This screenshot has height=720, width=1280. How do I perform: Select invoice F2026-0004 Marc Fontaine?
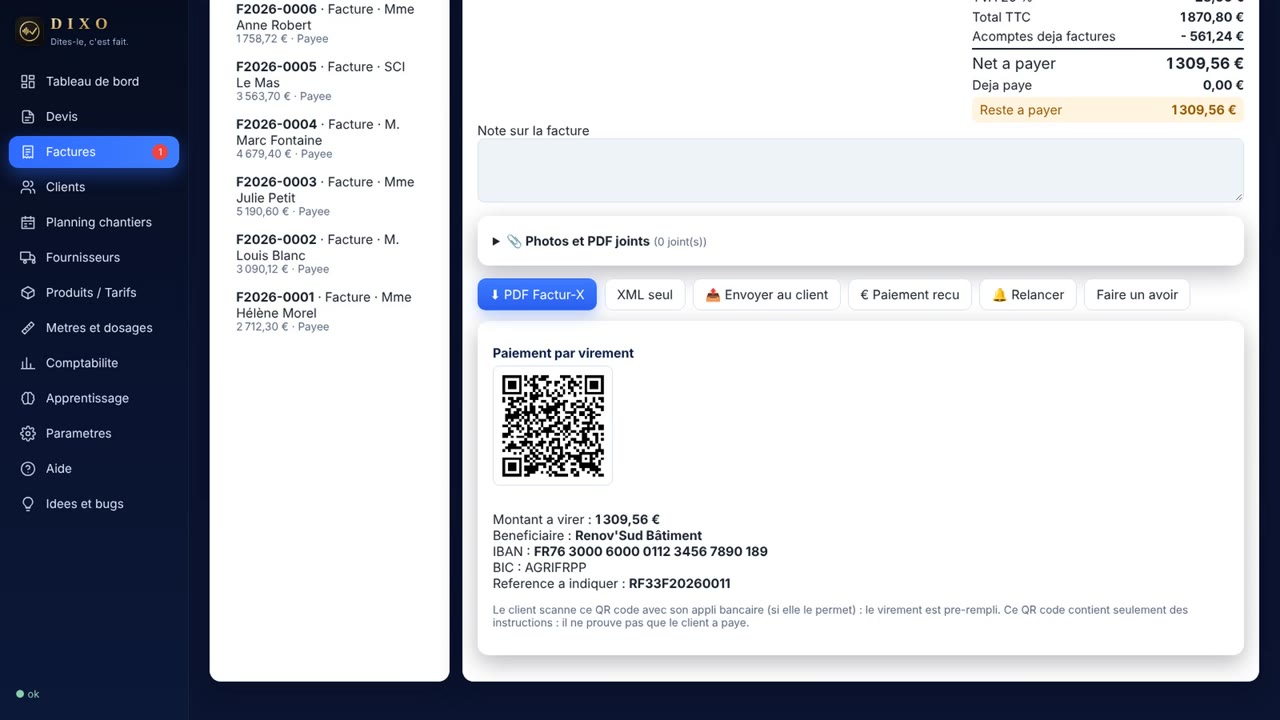[x=329, y=138]
